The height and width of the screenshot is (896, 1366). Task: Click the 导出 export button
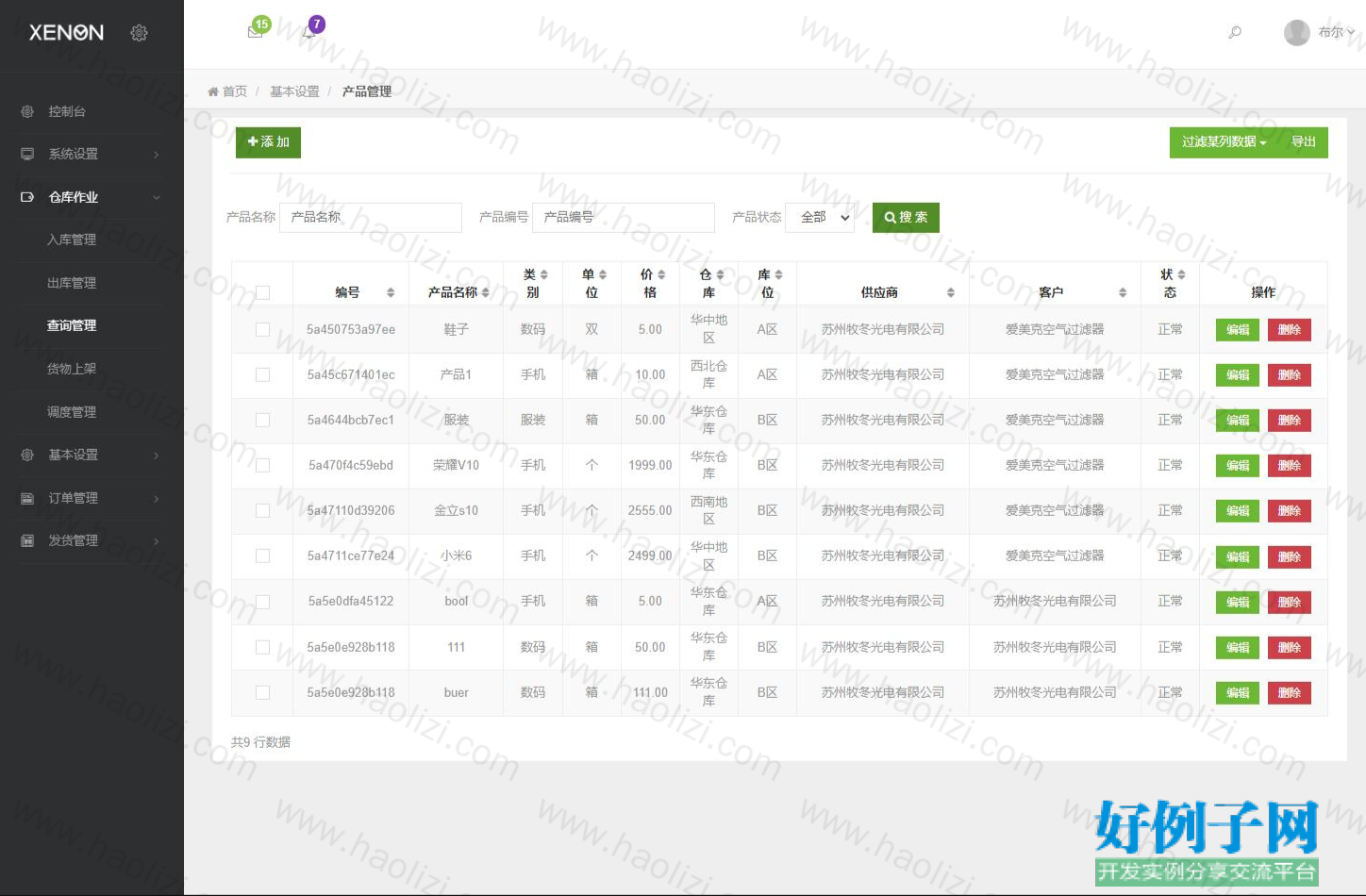coord(1304,141)
